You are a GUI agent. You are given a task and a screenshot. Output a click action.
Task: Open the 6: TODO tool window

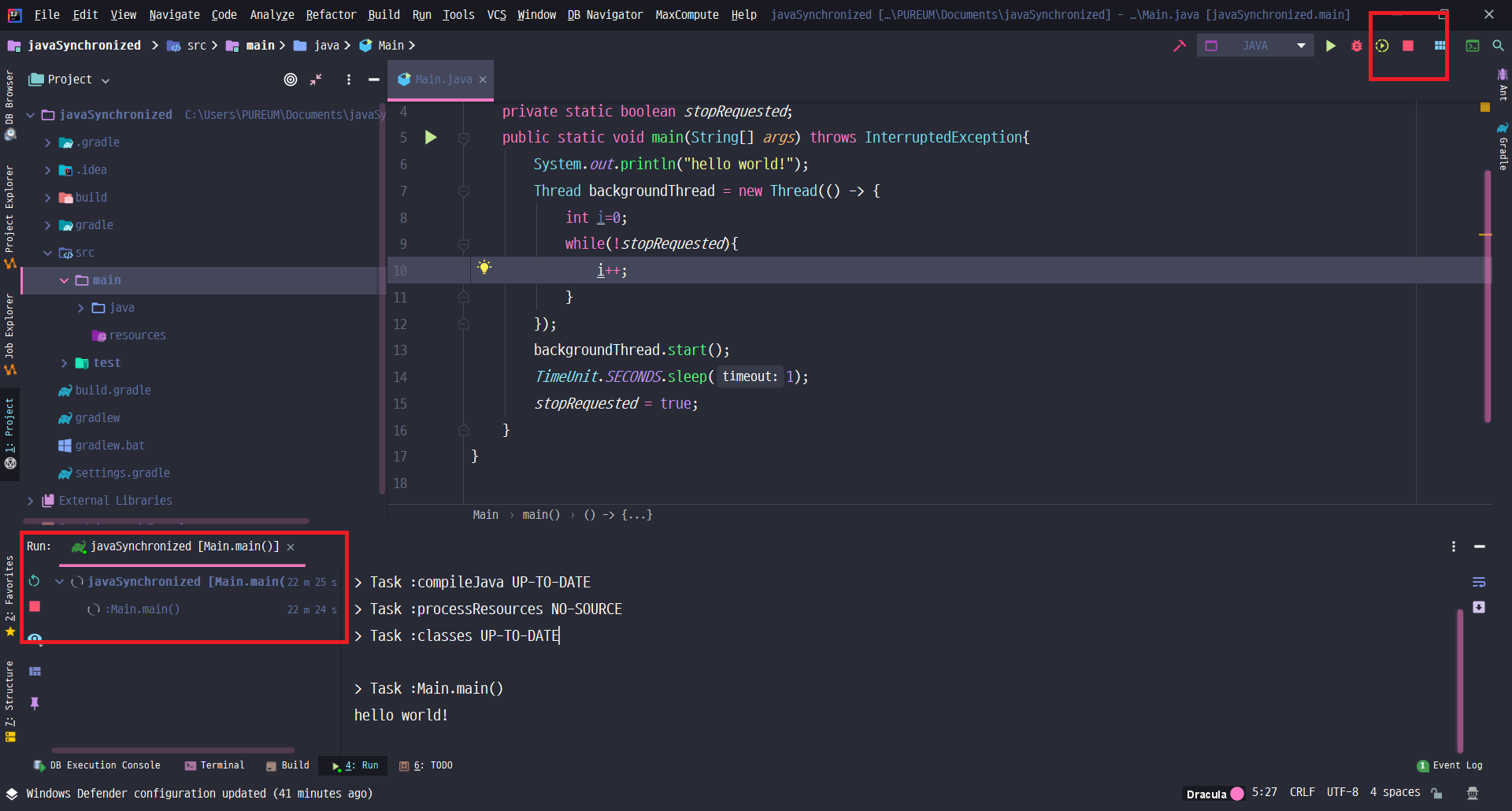click(x=426, y=765)
